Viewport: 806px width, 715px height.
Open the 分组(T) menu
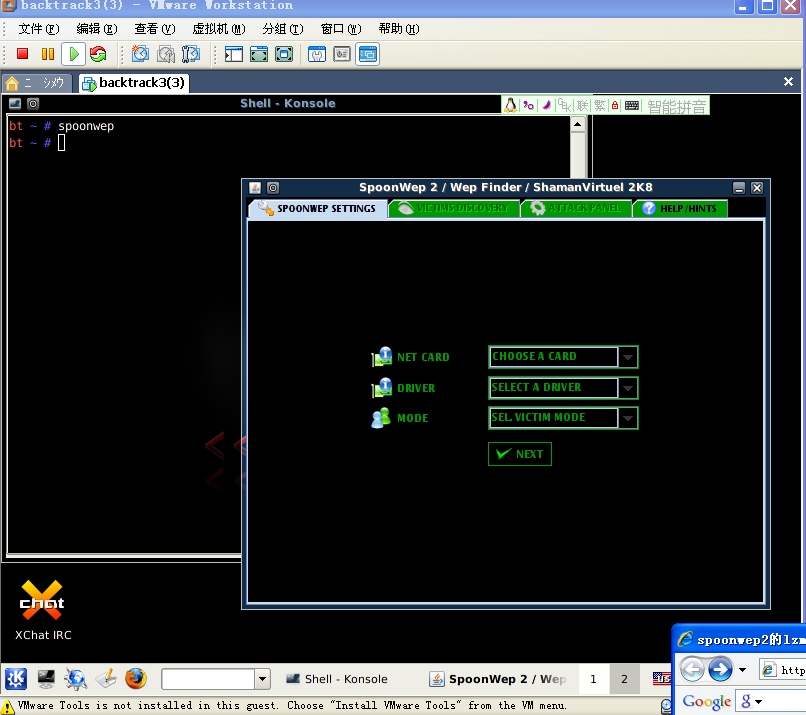283,29
